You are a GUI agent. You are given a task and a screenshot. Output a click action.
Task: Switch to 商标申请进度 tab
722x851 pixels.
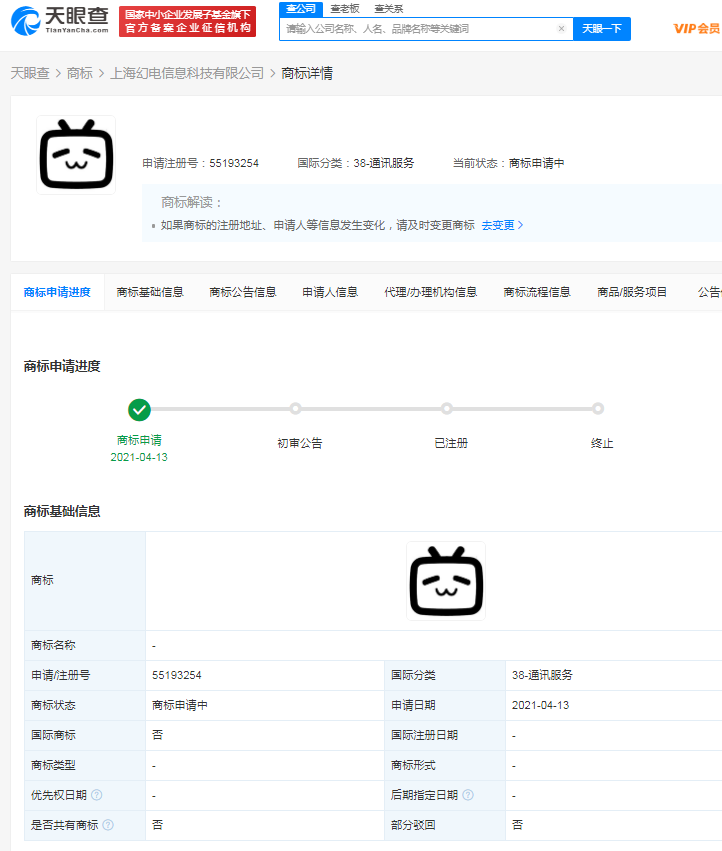coord(57,293)
